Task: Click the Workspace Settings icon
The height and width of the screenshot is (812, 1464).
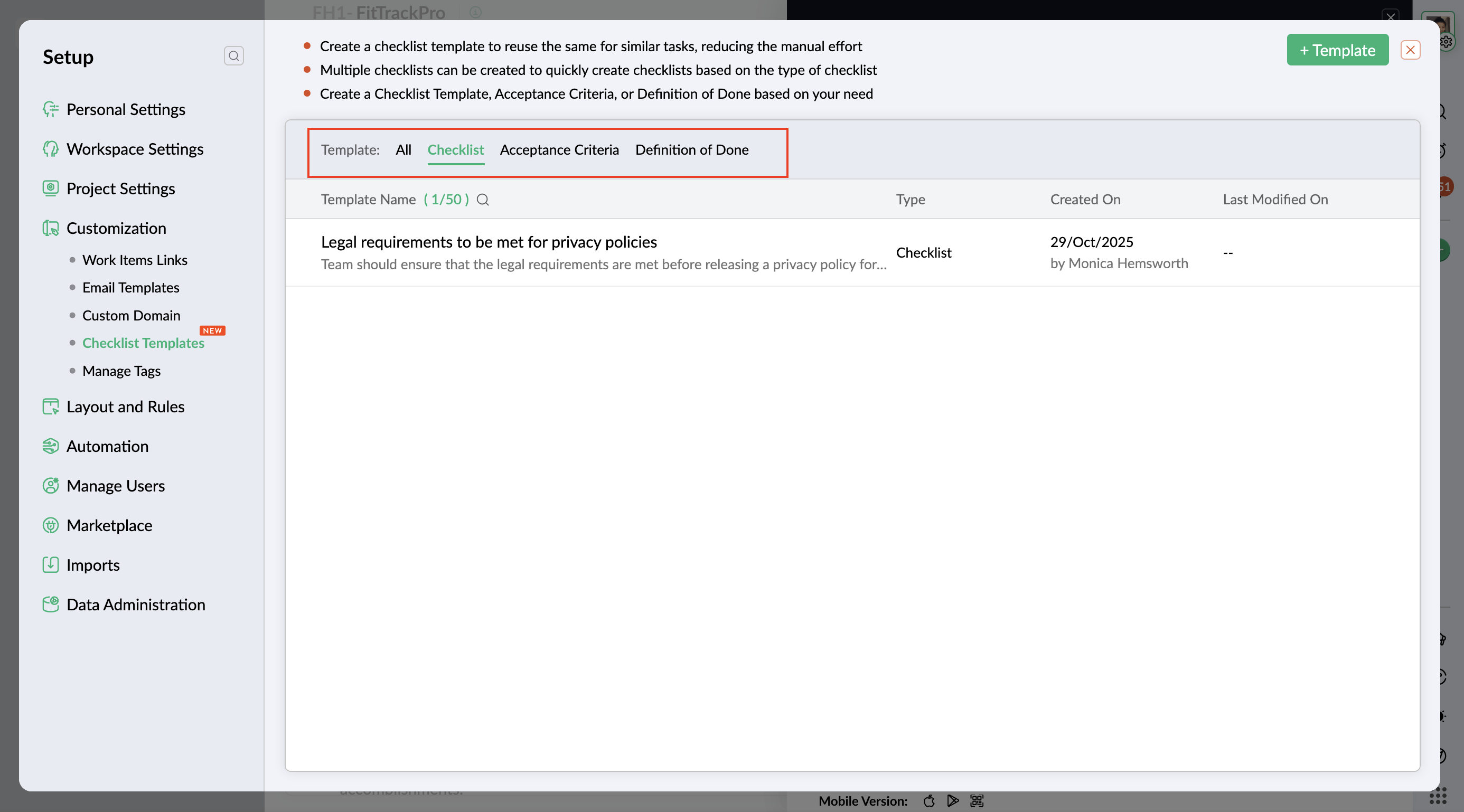Action: point(51,149)
